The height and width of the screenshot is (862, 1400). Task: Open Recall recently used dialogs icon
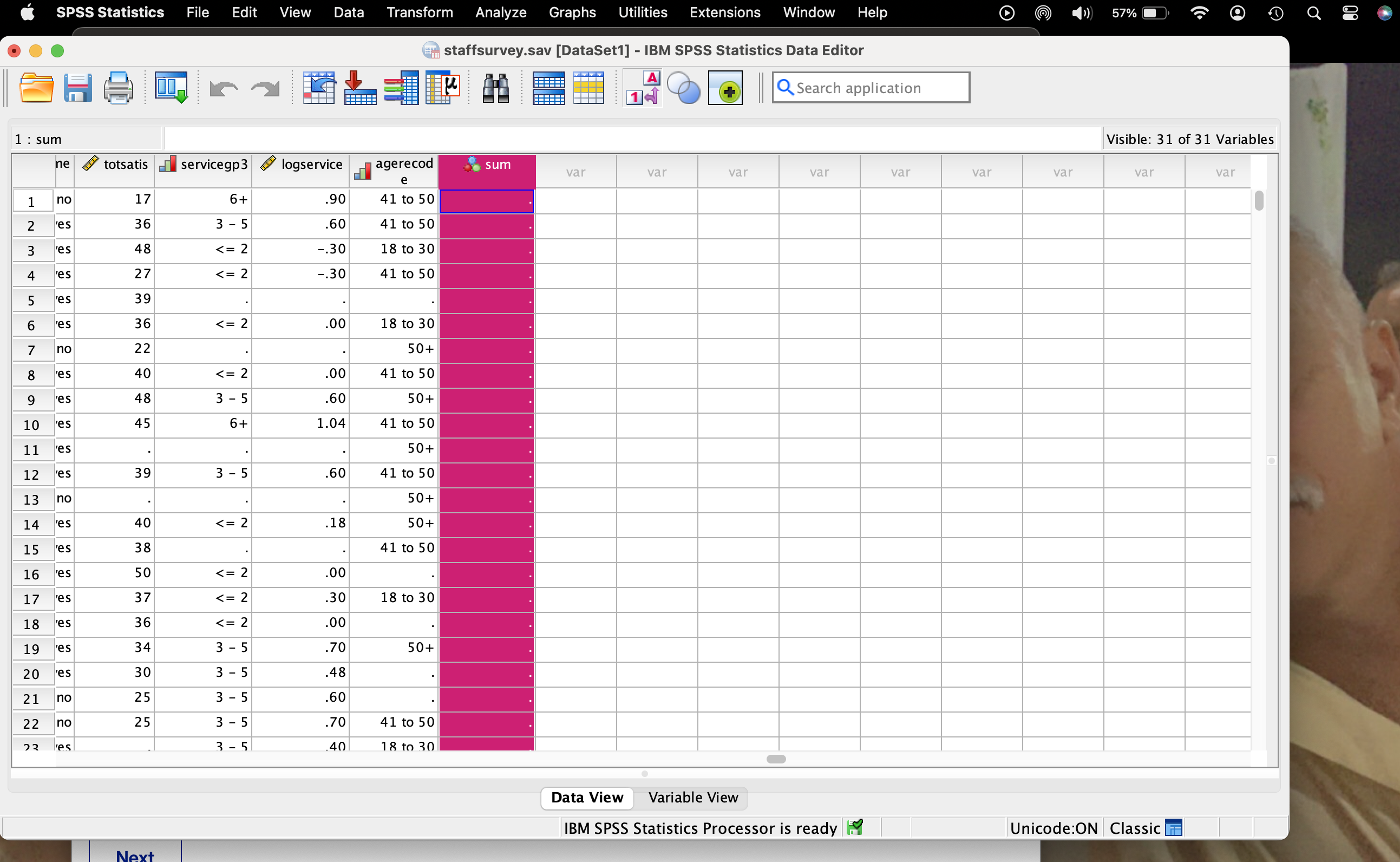click(171, 88)
